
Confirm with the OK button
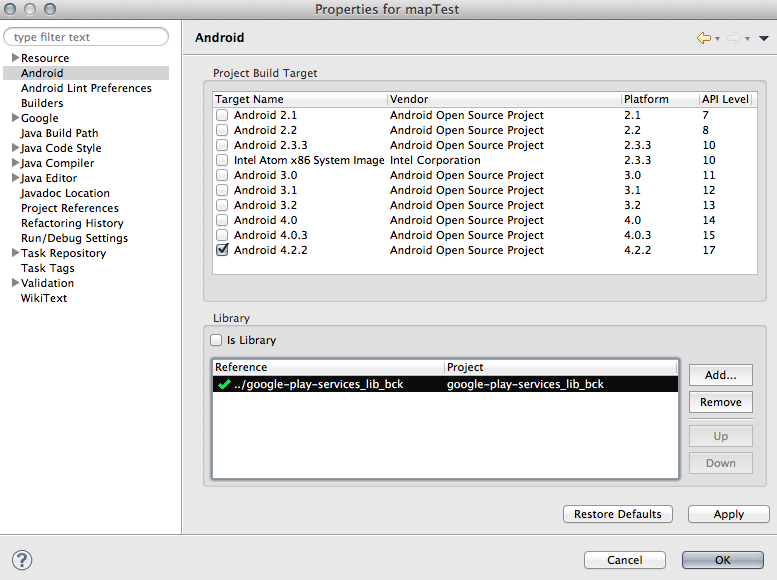(x=722, y=560)
